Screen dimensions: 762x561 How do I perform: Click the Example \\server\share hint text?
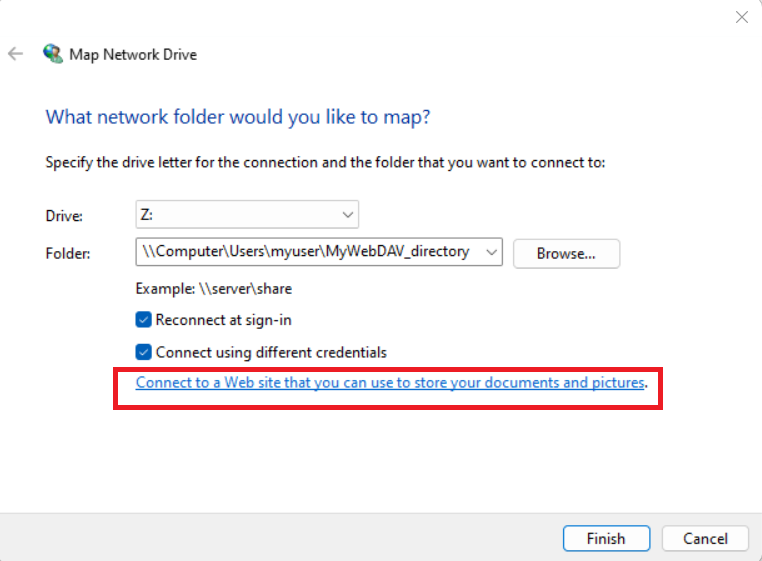point(213,288)
